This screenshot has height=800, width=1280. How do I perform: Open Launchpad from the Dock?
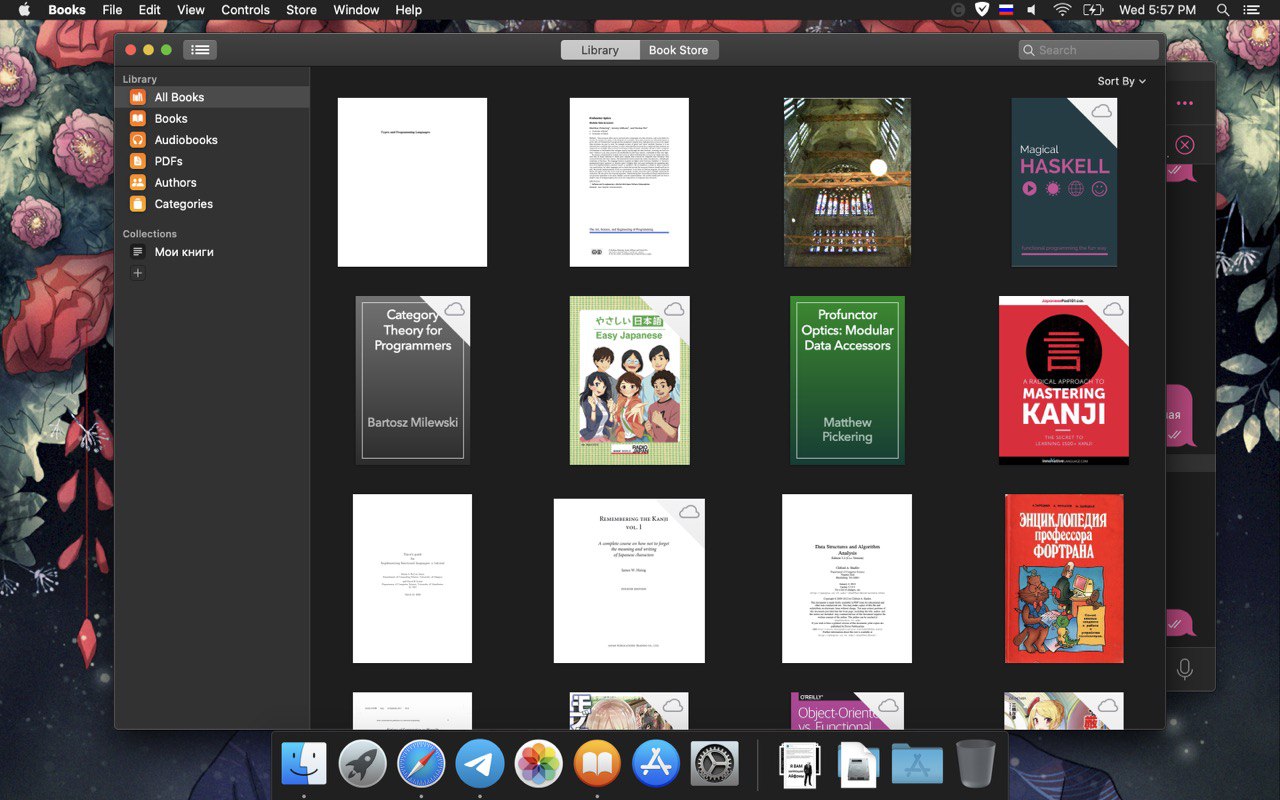[362, 764]
